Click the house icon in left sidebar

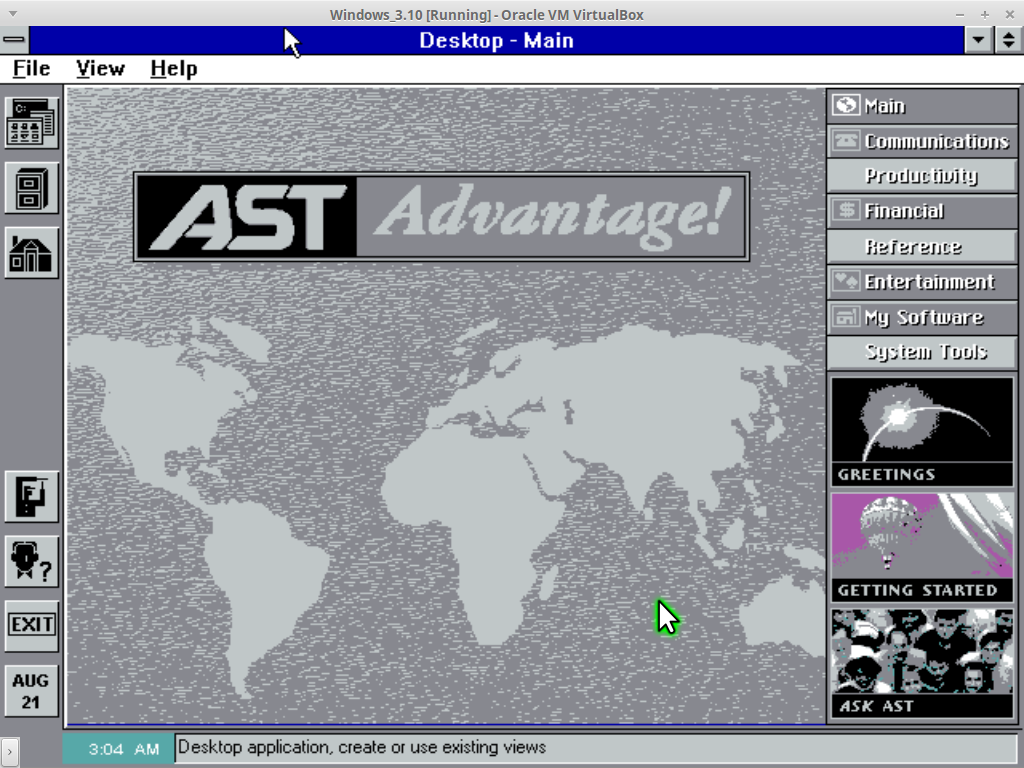click(x=31, y=253)
